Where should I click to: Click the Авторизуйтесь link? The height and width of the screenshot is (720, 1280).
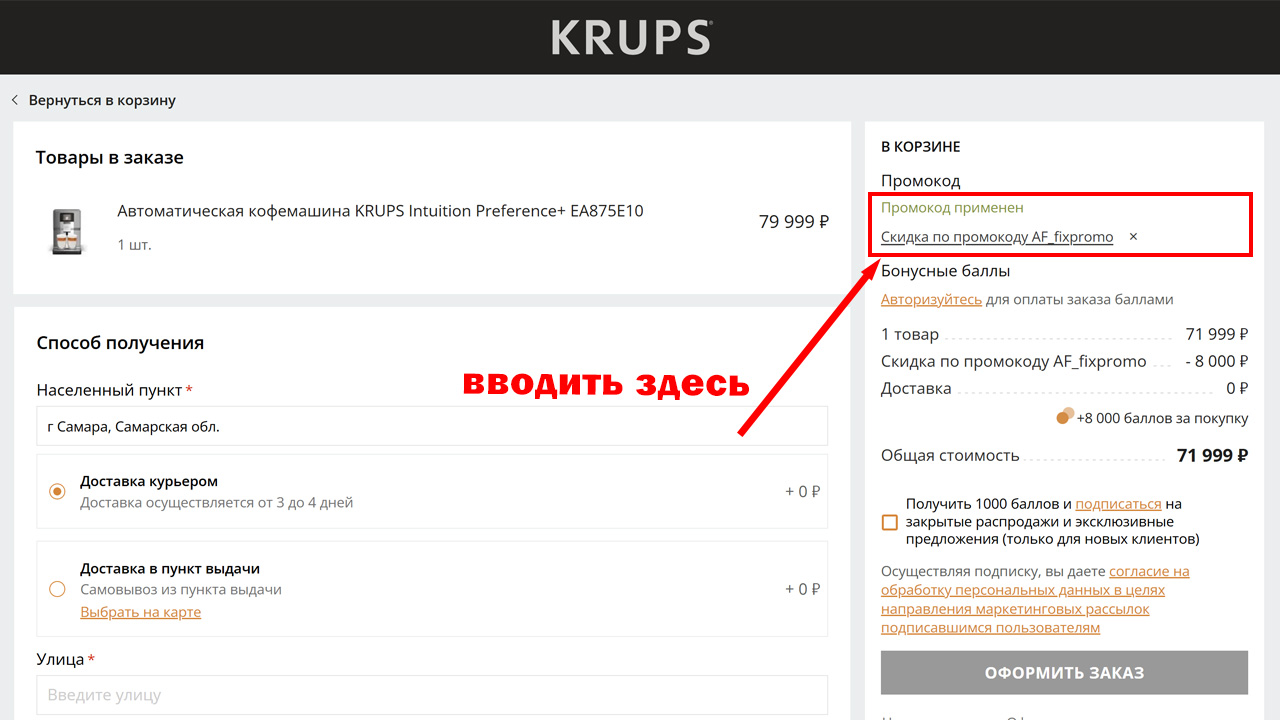coord(931,299)
